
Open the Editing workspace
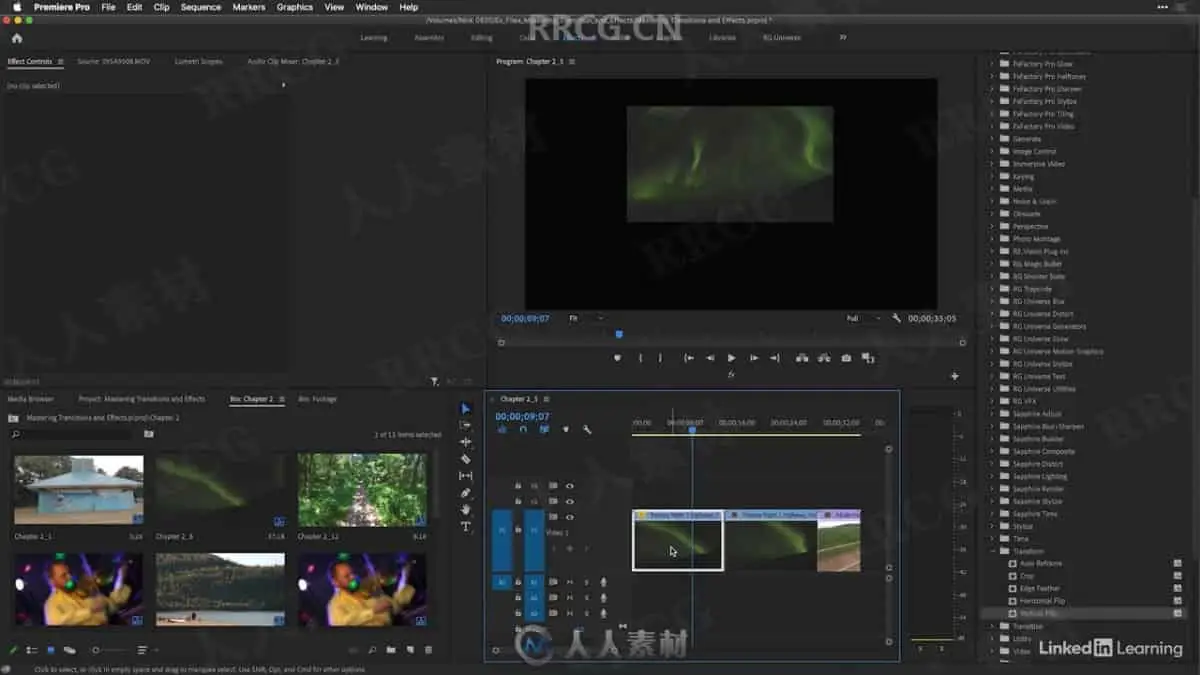(x=481, y=38)
